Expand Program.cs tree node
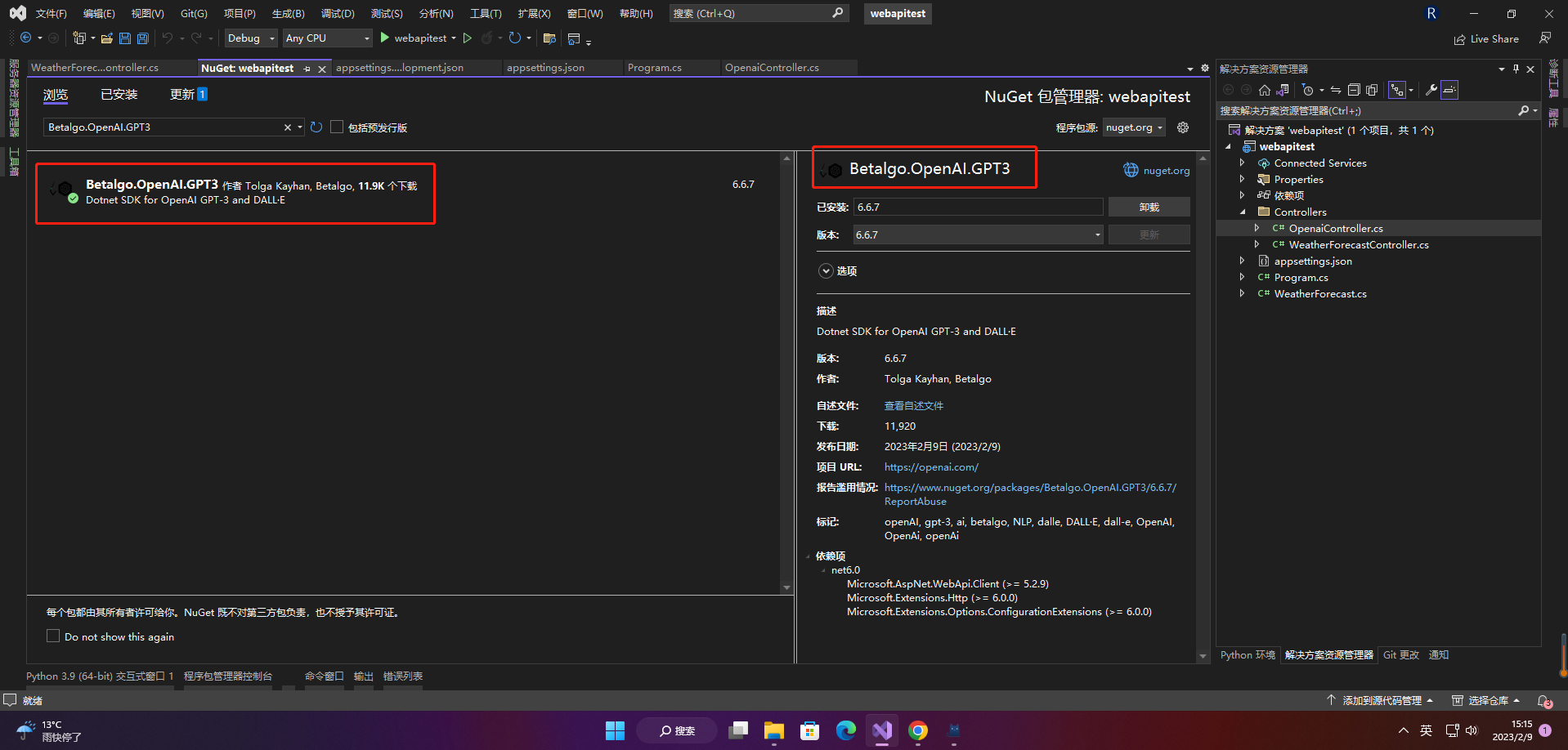The width and height of the screenshot is (1568, 750). 1242,278
